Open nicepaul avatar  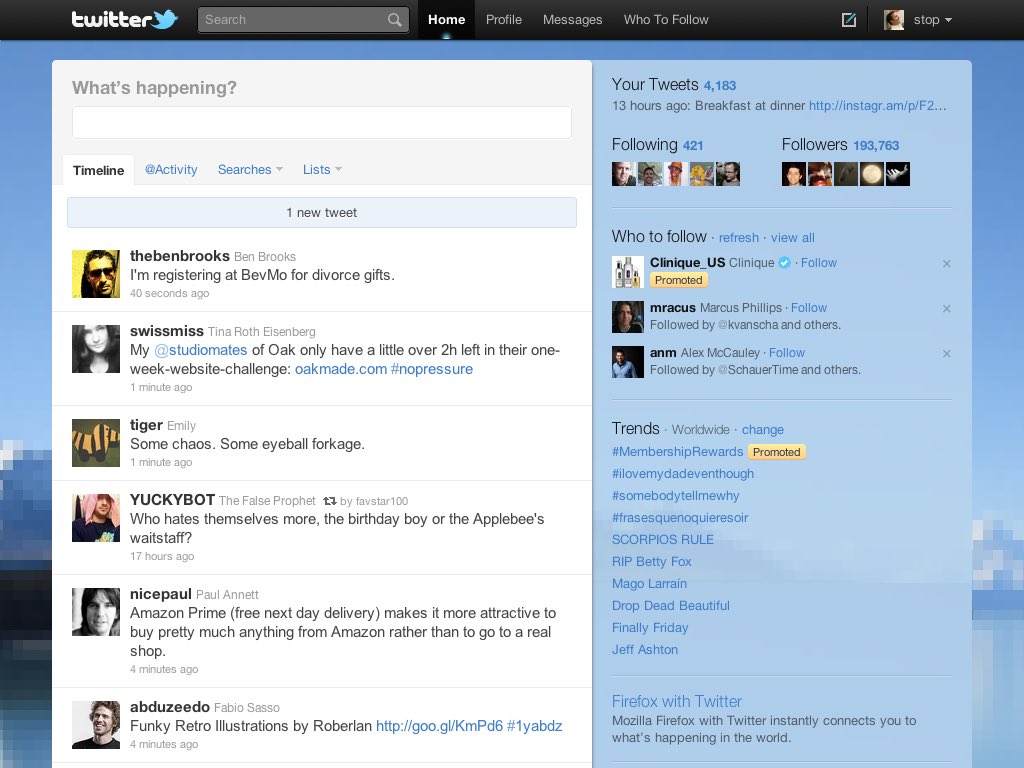96,613
